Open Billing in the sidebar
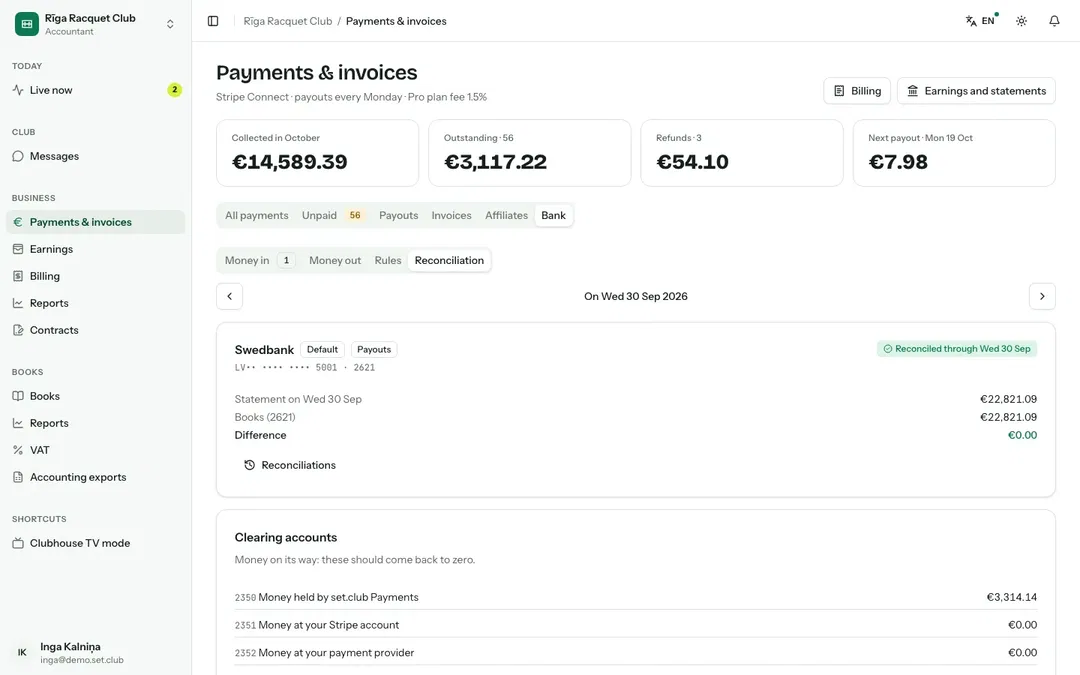 coord(96,276)
